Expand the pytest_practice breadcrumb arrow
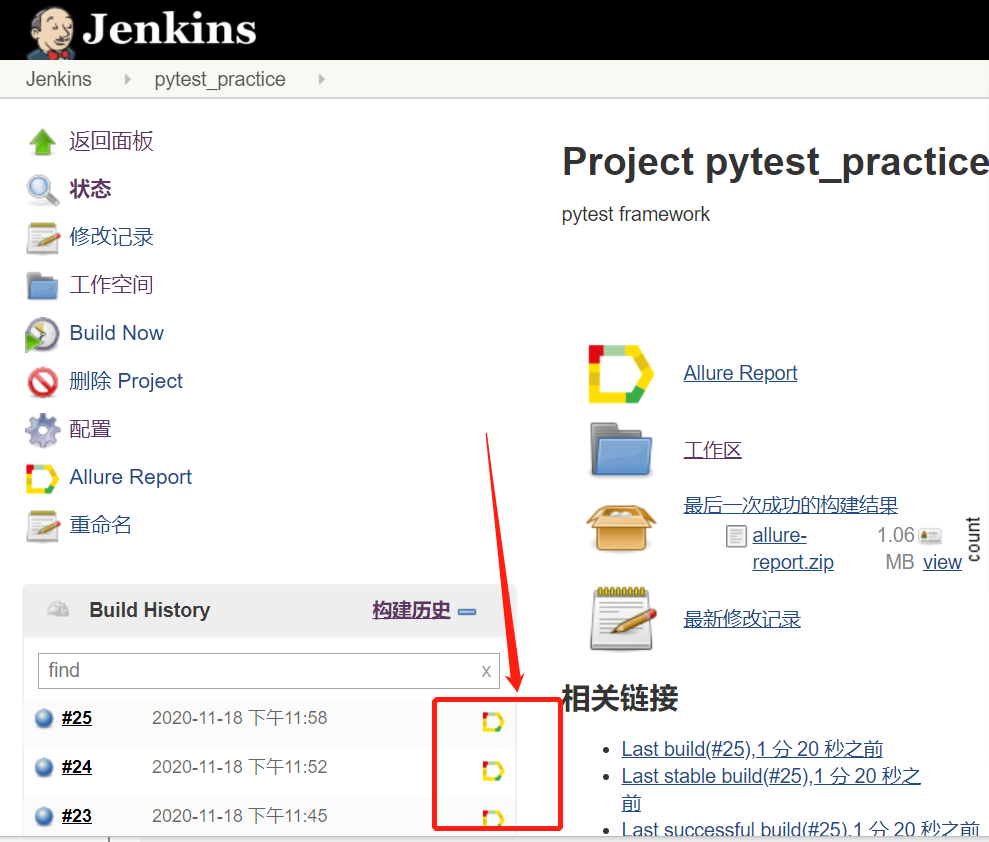The image size is (989, 842). [x=322, y=79]
